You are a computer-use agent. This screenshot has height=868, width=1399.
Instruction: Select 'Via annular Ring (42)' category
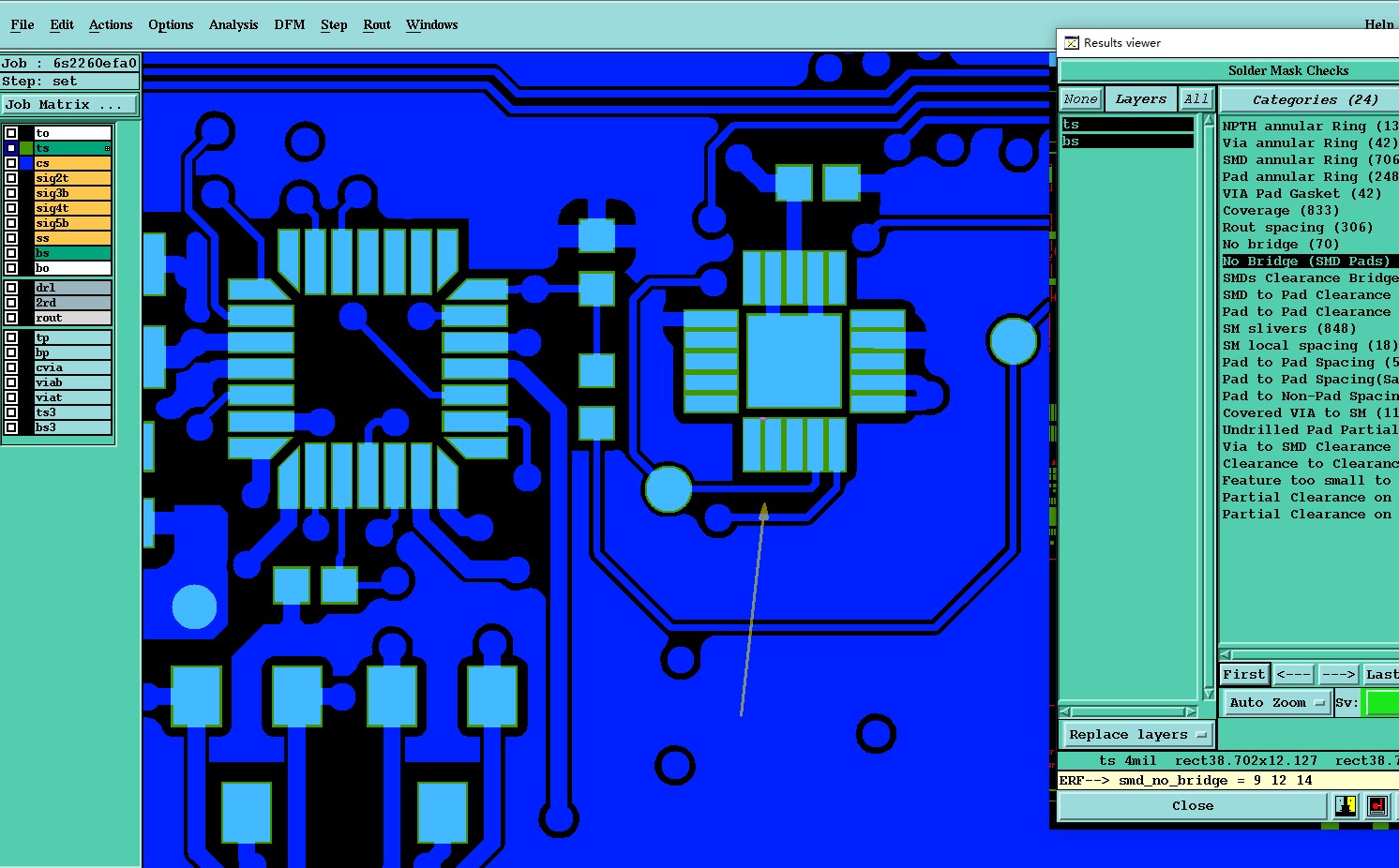1310,142
